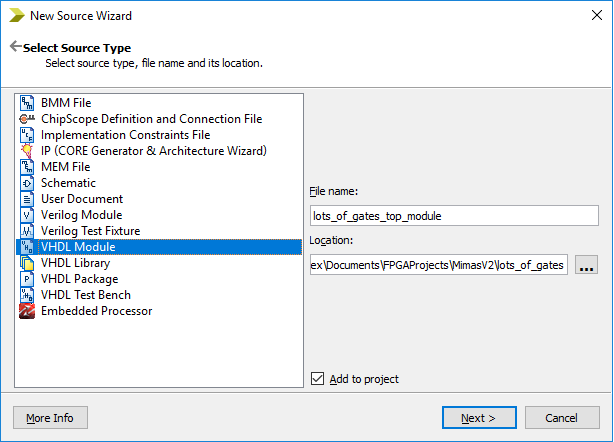Click the Embedded Processor icon
This screenshot has height=442, width=614.
(27, 311)
